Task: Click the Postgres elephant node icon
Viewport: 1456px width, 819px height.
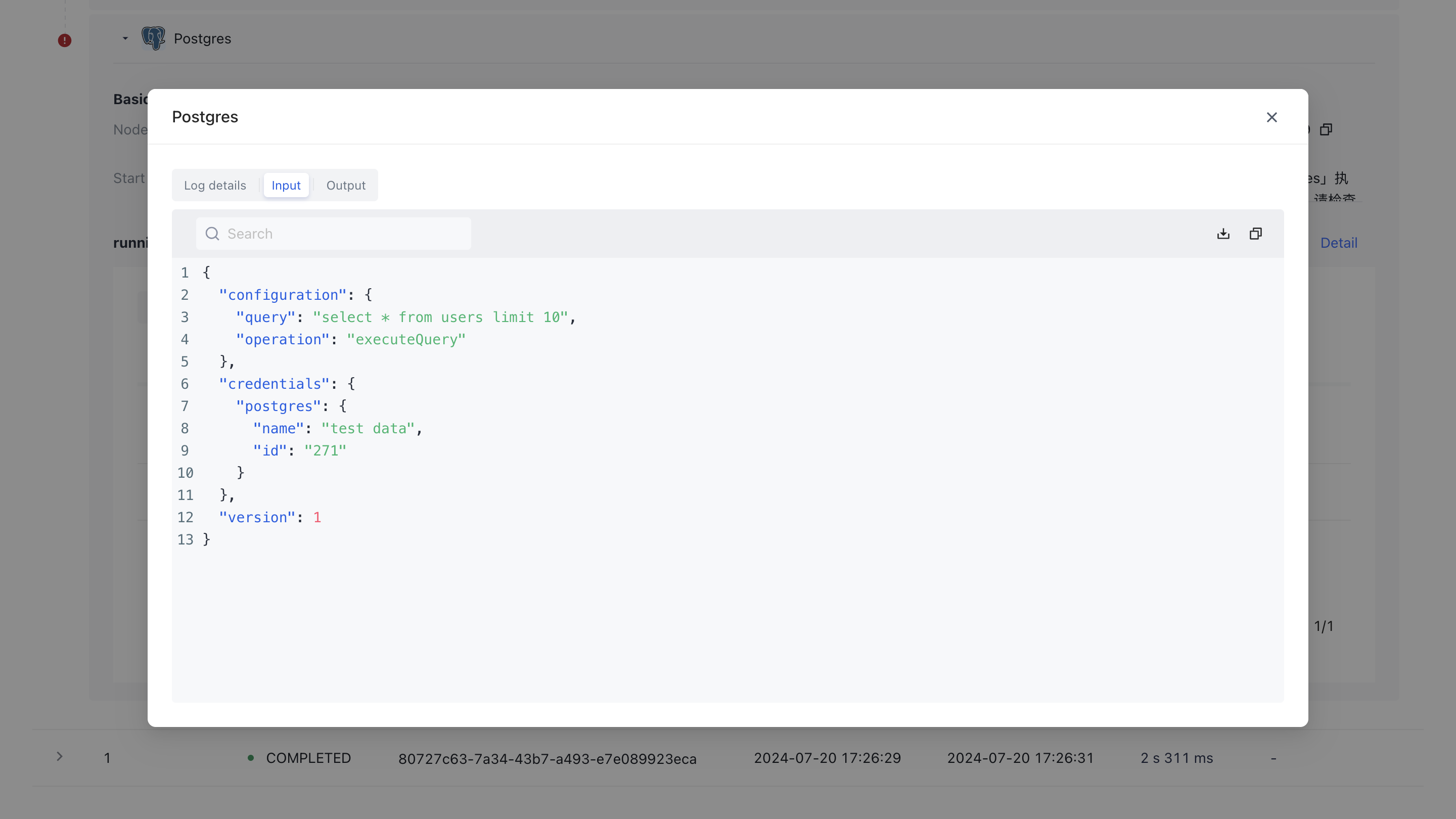Action: pos(153,38)
